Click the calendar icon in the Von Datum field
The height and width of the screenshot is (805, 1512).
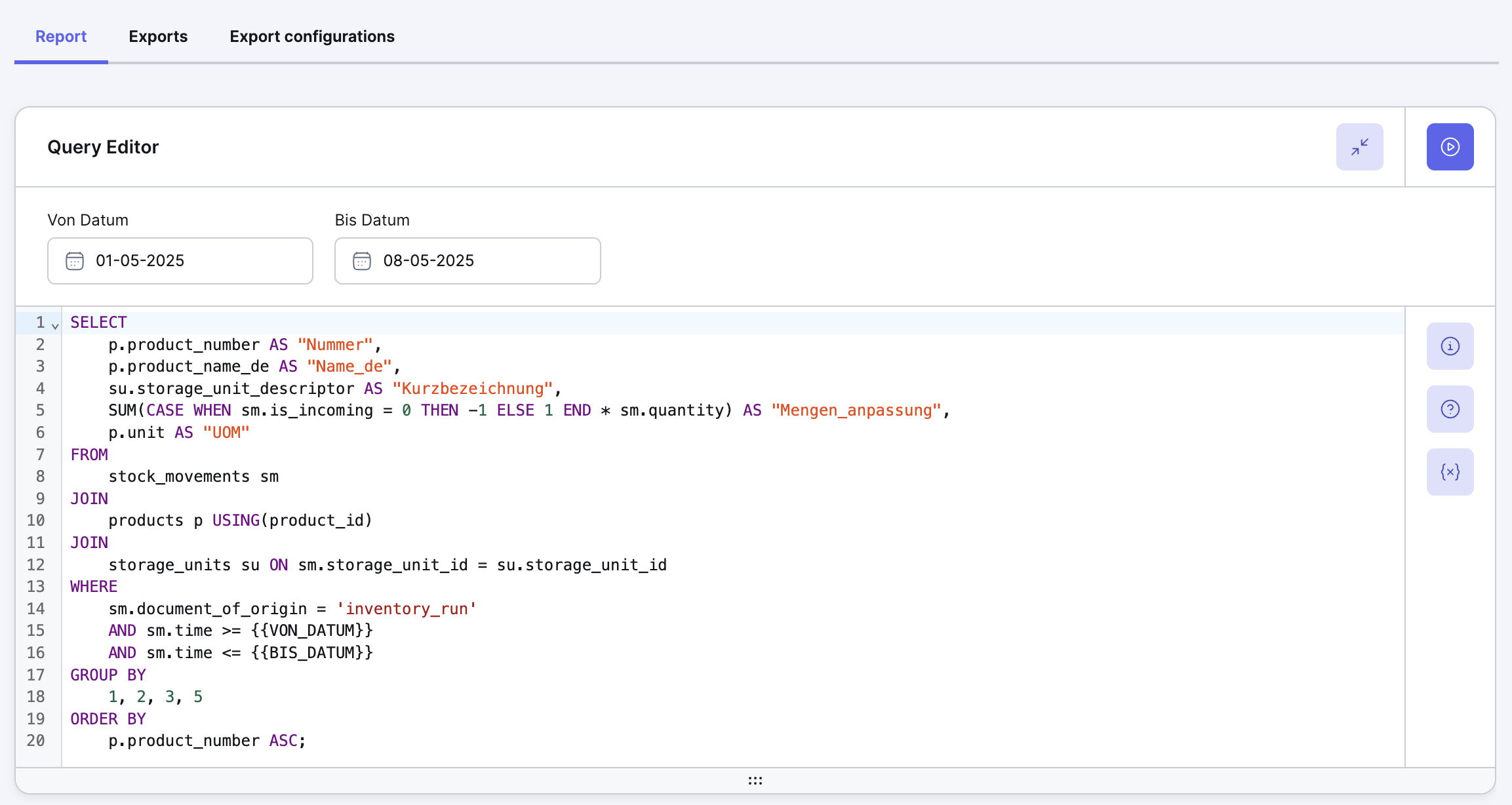point(75,261)
